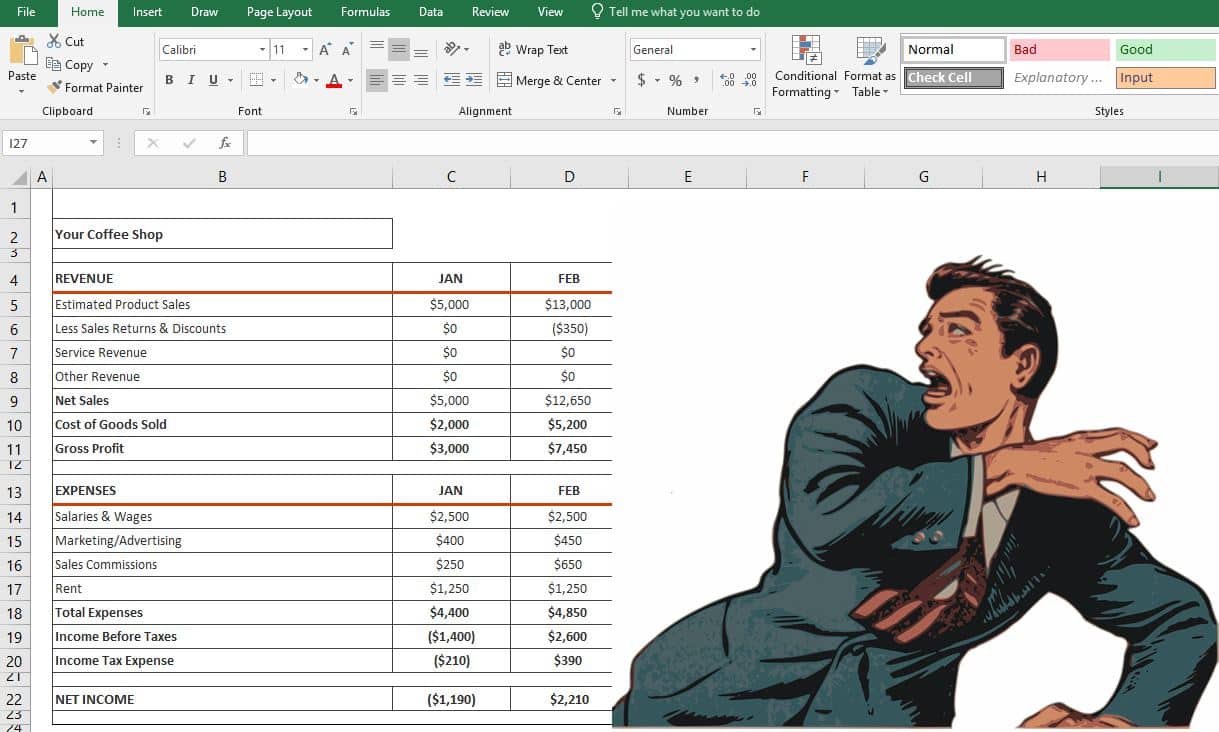This screenshot has height=732, width=1219.
Task: Click the Paste clipboard icon
Action: tap(22, 51)
